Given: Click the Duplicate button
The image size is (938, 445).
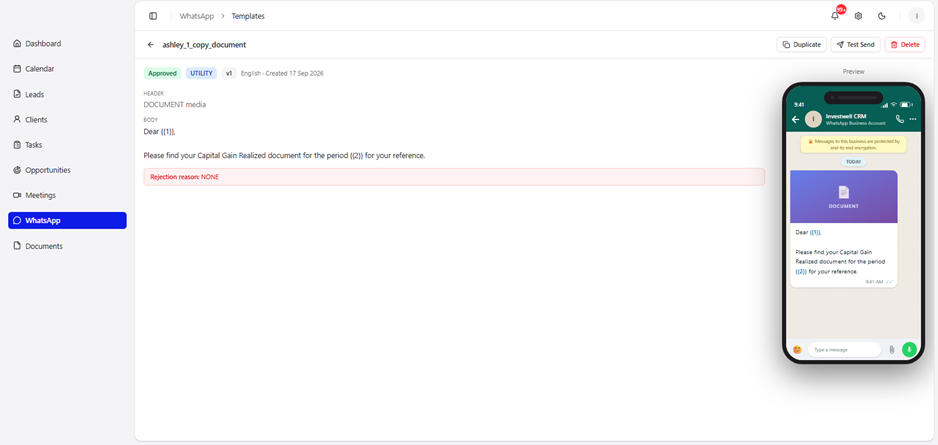Looking at the screenshot, I should point(802,44).
